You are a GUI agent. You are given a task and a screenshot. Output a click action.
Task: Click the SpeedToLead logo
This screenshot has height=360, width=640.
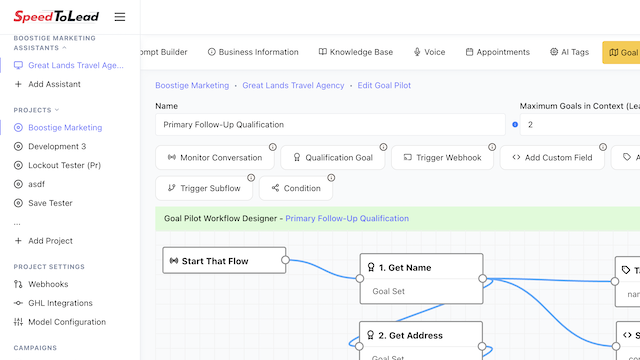(x=56, y=16)
